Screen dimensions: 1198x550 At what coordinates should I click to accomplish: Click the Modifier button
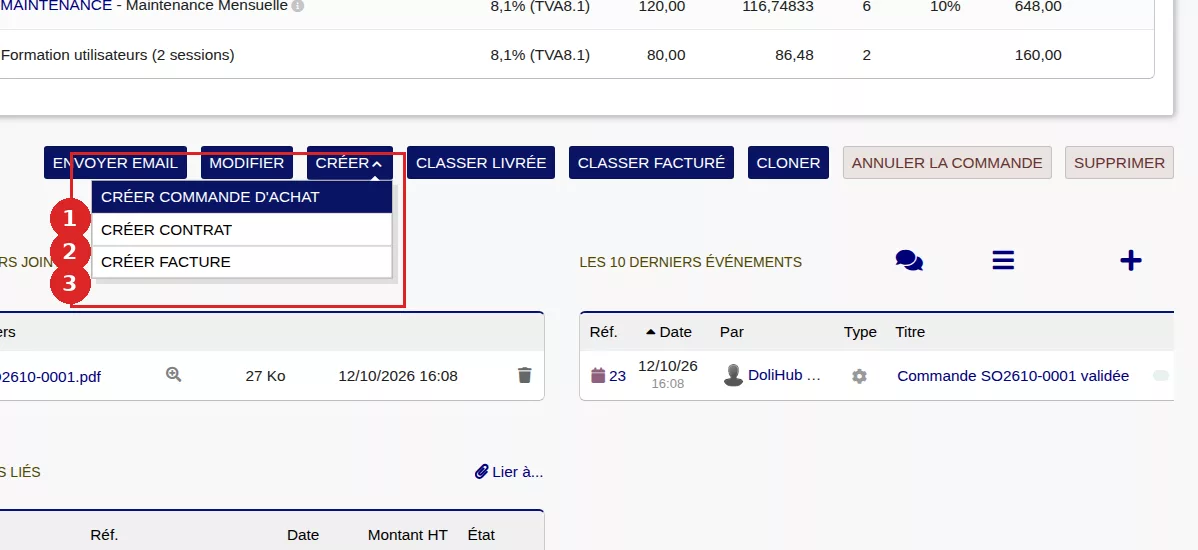coord(247,163)
